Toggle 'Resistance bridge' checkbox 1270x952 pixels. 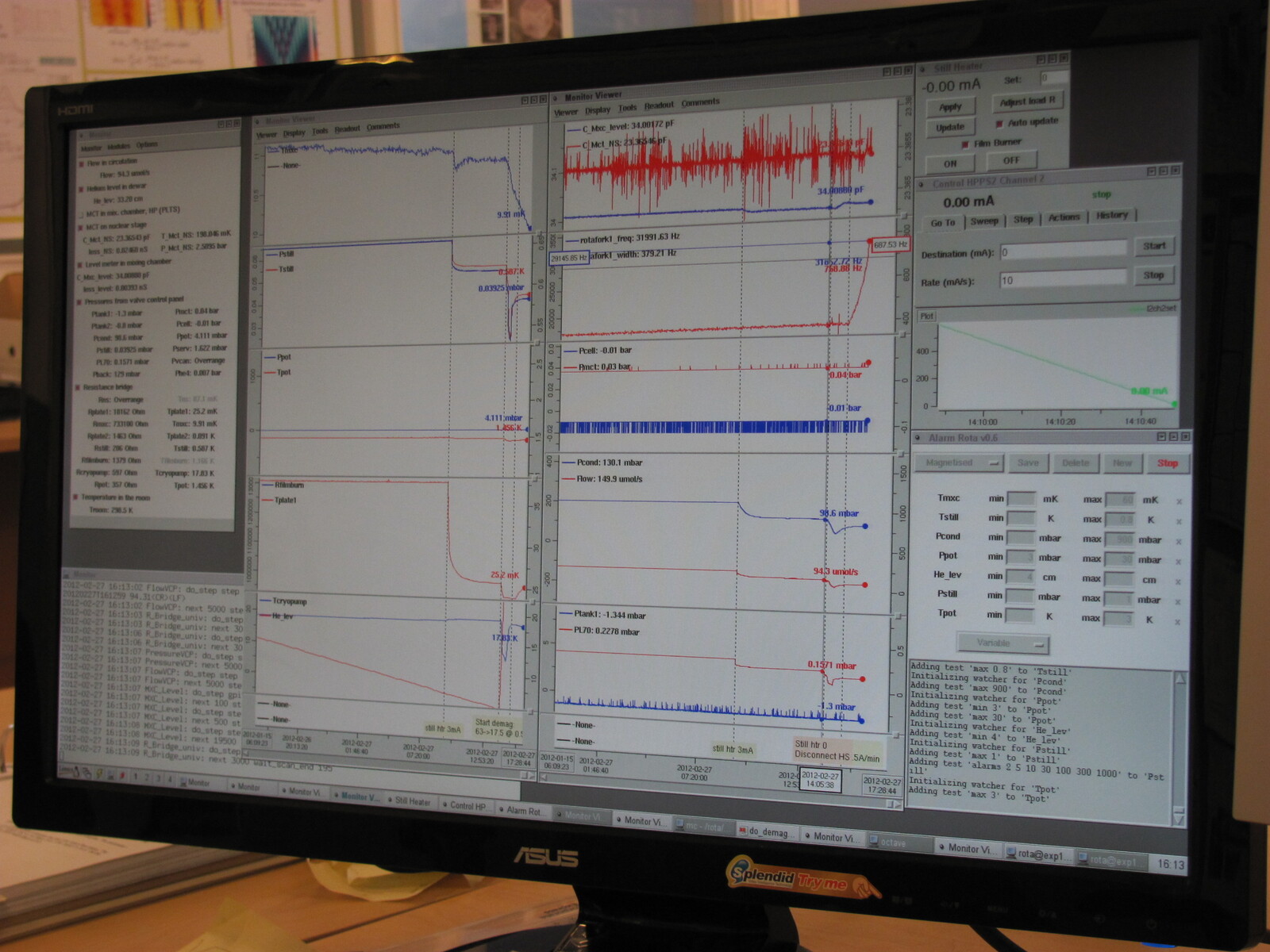click(78, 387)
